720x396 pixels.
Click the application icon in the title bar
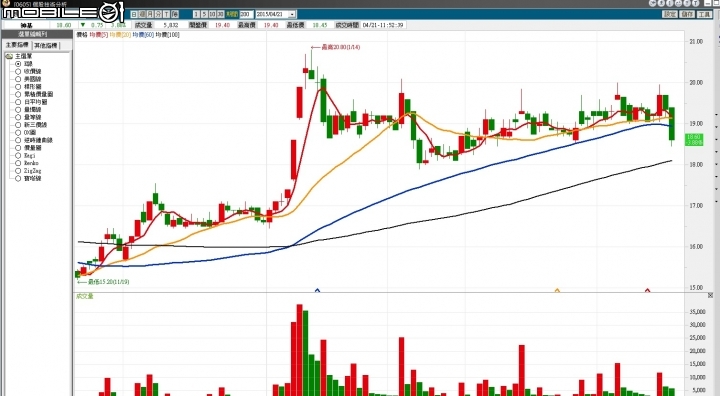pyautogui.click(x=6, y=3)
